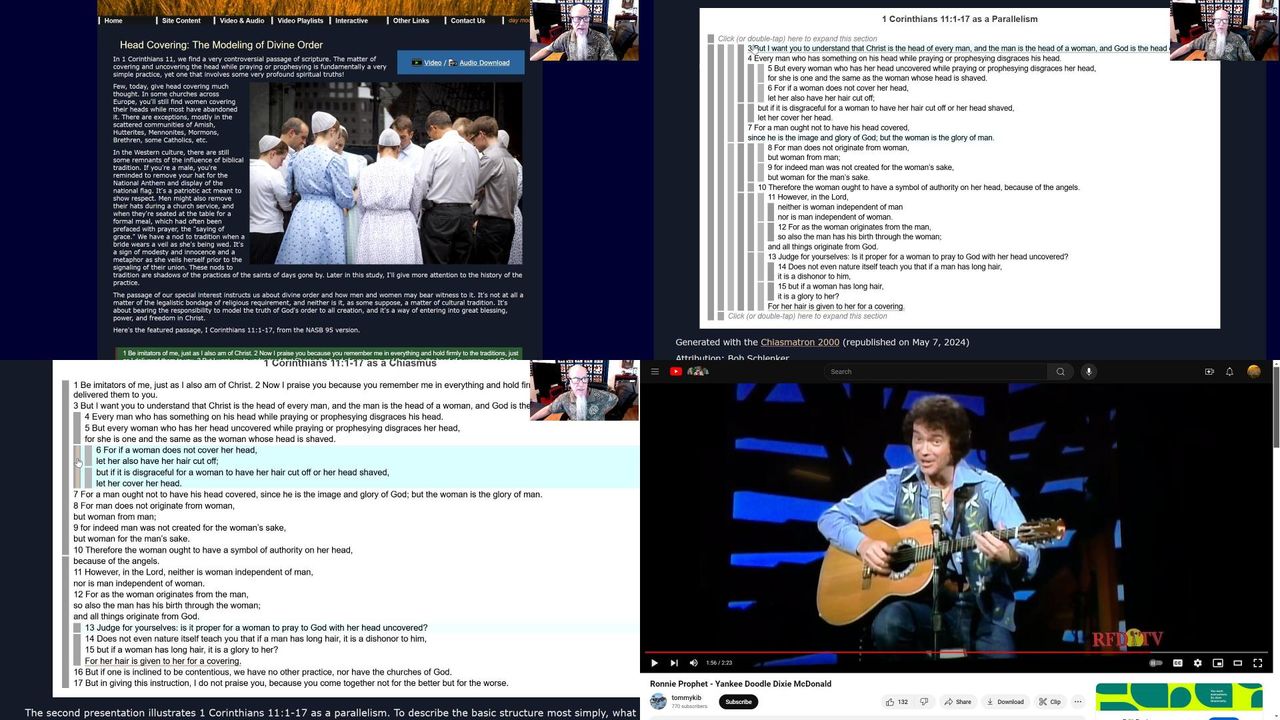Open the miniplayer view

pyautogui.click(x=1217, y=663)
